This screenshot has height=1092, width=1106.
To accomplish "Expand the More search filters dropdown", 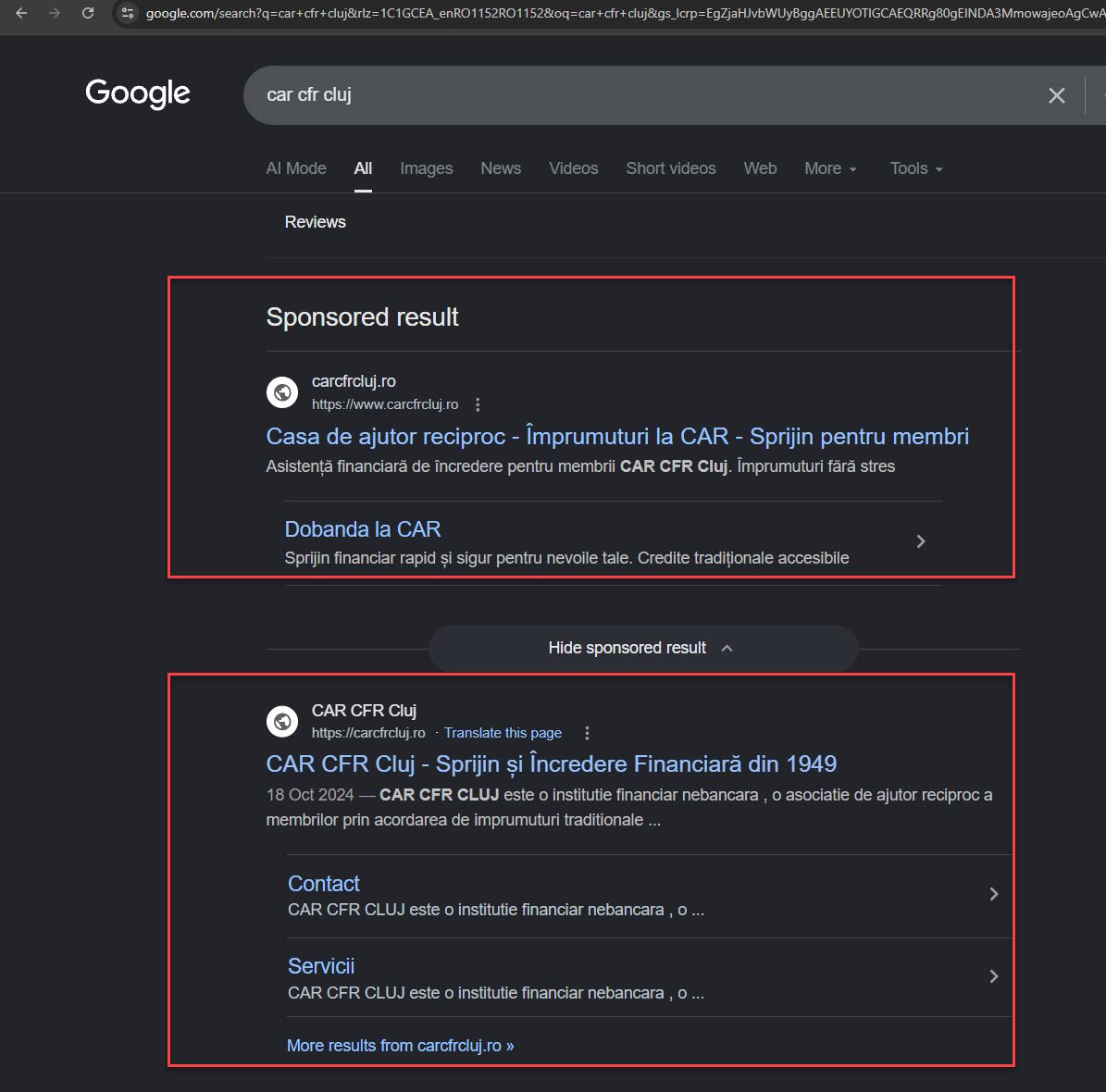I will [x=830, y=168].
